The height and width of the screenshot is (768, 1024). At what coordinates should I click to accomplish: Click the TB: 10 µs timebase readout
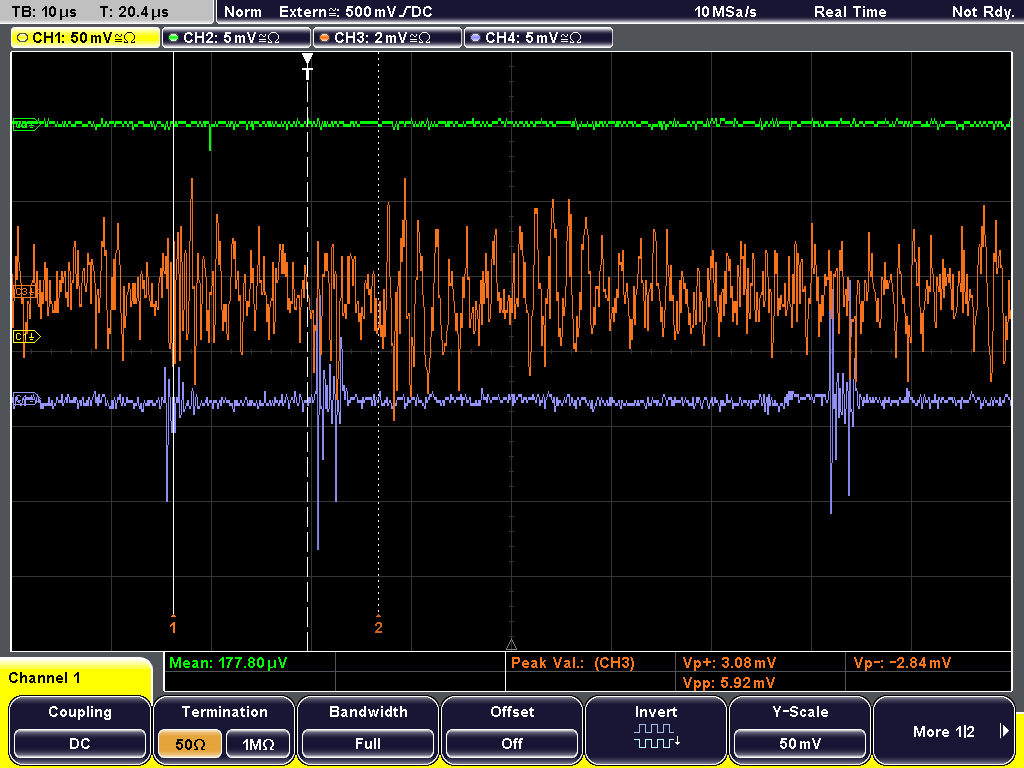click(44, 12)
